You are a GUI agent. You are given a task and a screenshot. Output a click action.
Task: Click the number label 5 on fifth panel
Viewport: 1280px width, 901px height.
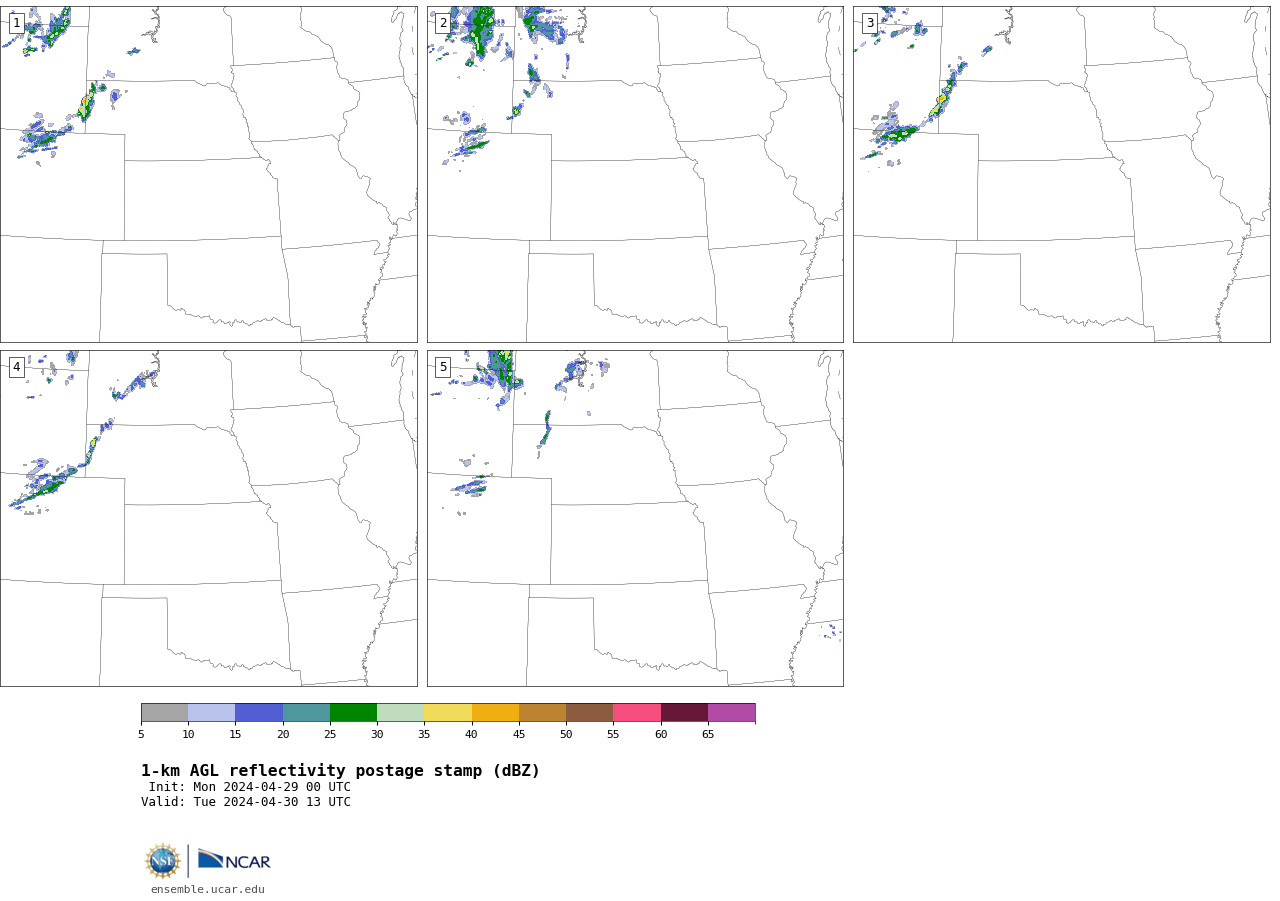click(x=443, y=367)
